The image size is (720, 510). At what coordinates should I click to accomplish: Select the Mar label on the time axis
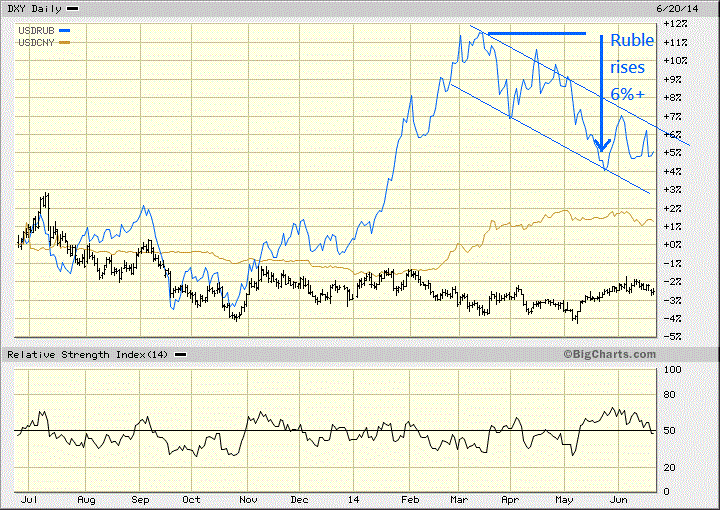(x=457, y=498)
